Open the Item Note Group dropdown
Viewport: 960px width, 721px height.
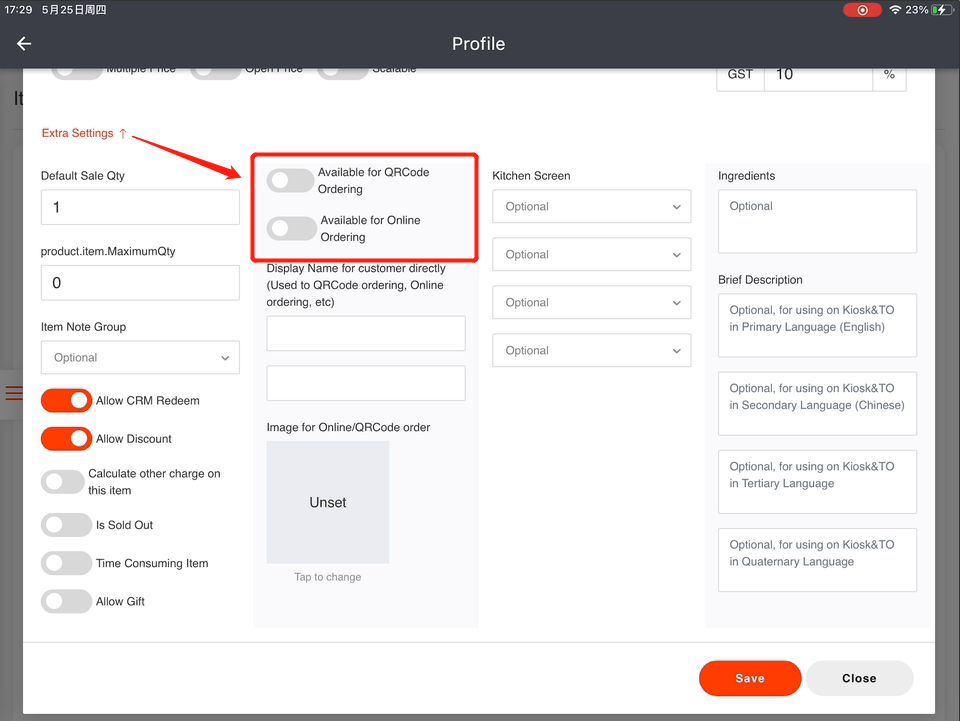[x=140, y=358]
